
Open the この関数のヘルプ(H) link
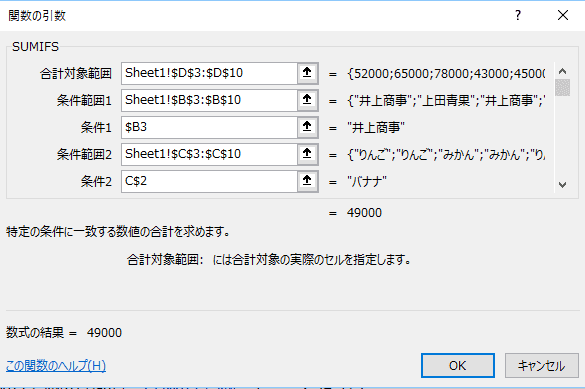[x=56, y=366]
